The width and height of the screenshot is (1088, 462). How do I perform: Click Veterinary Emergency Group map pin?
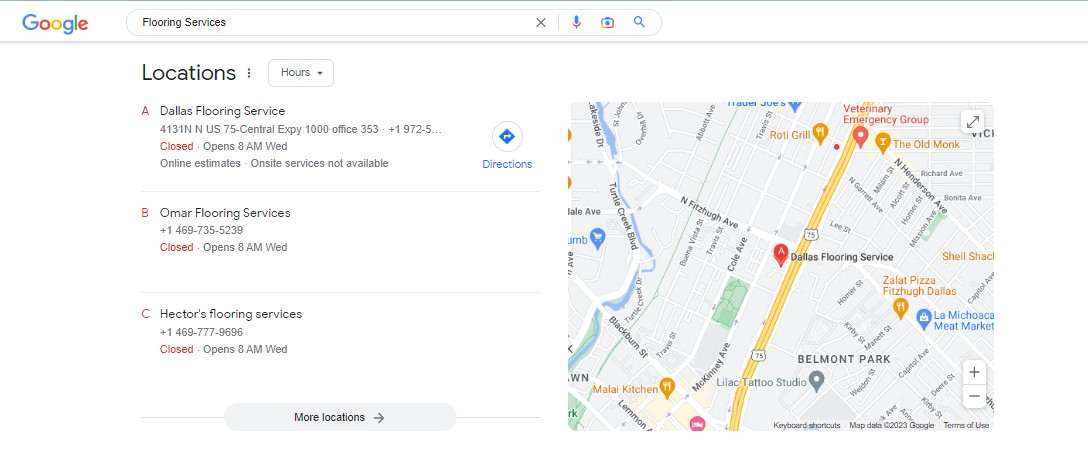[x=860, y=137]
